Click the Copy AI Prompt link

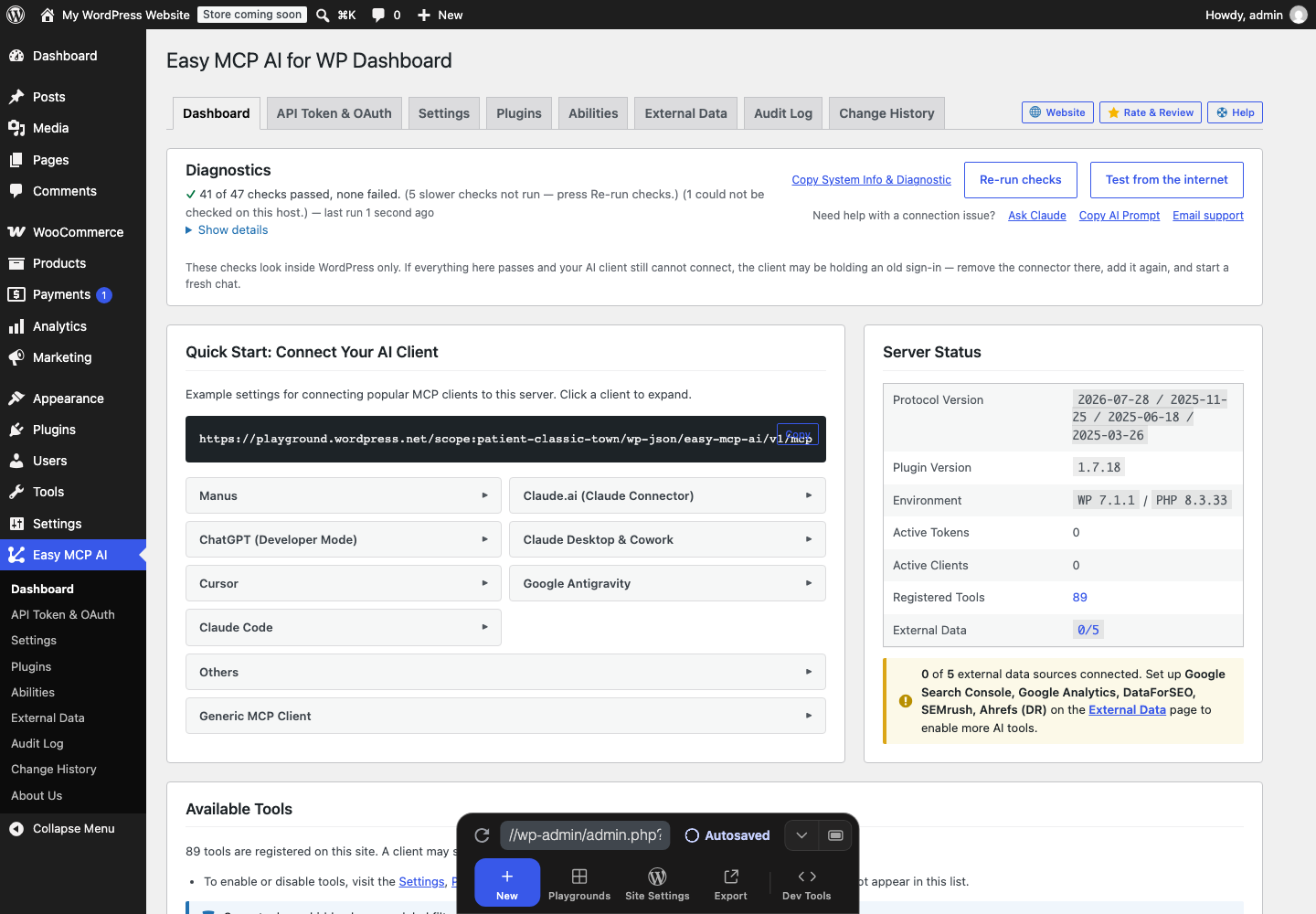[x=1120, y=216]
